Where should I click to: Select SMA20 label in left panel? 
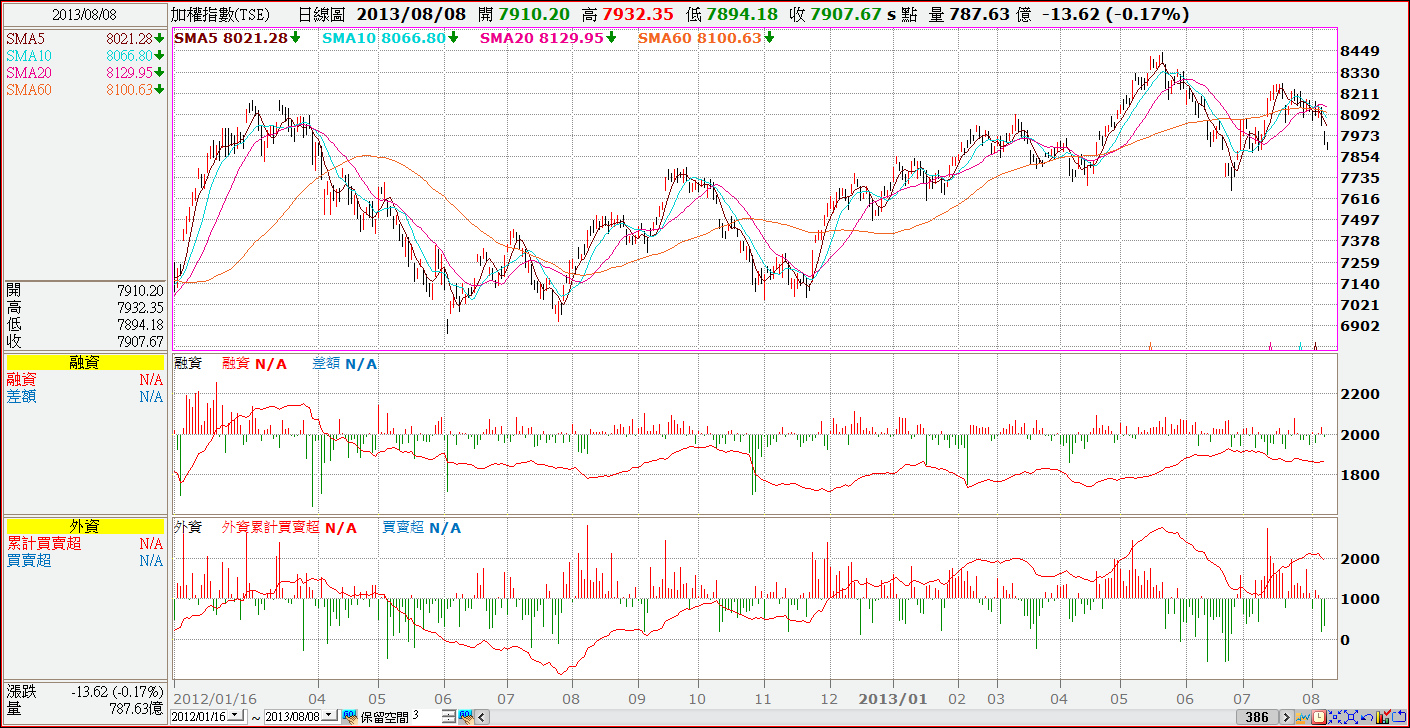pyautogui.click(x=27, y=73)
